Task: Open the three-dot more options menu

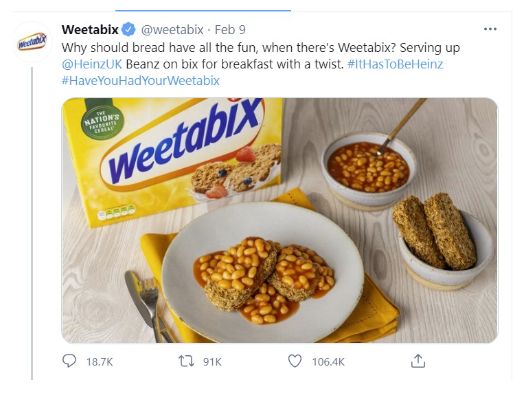Action: pyautogui.click(x=490, y=29)
